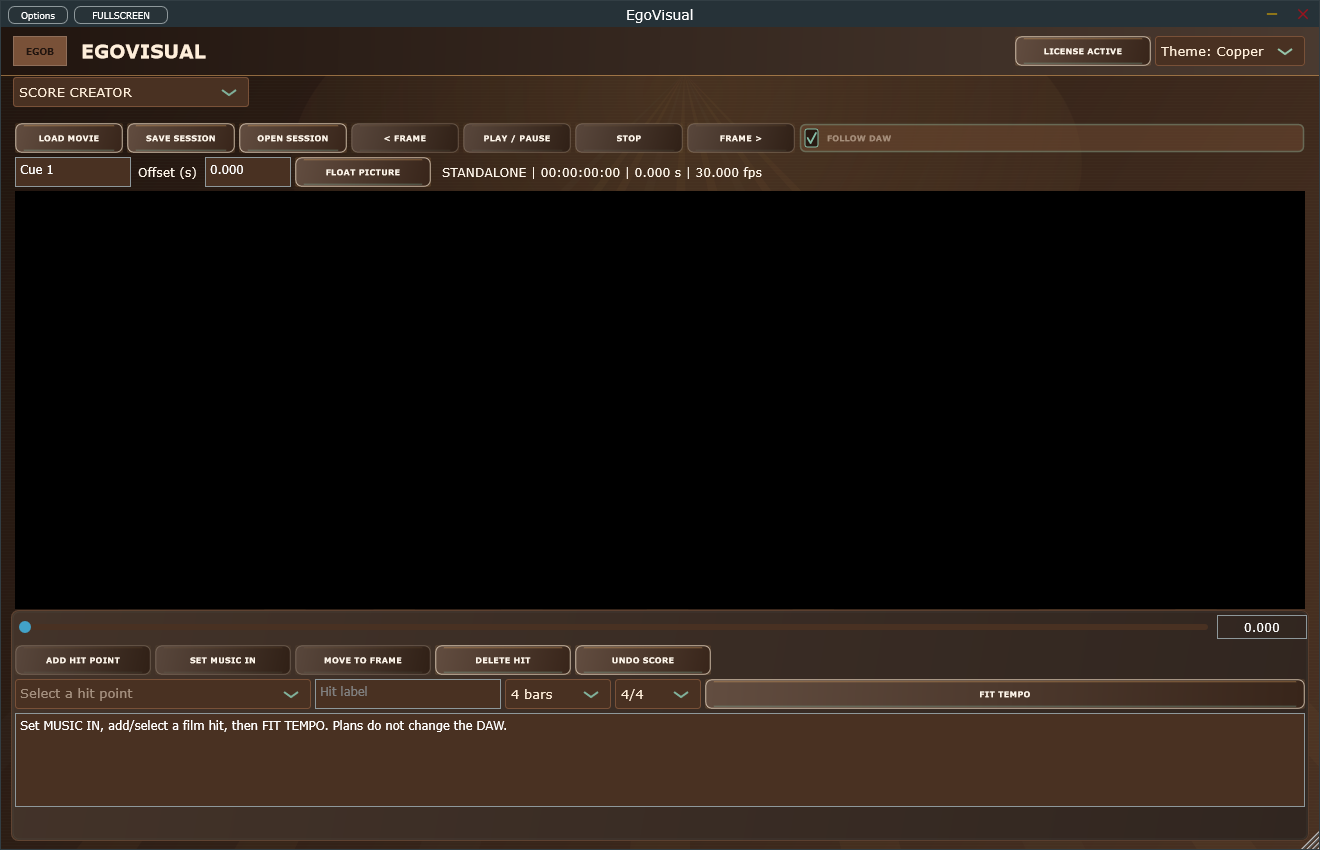The height and width of the screenshot is (850, 1320).
Task: Open the Theme: Copper dropdown
Action: 1230,51
